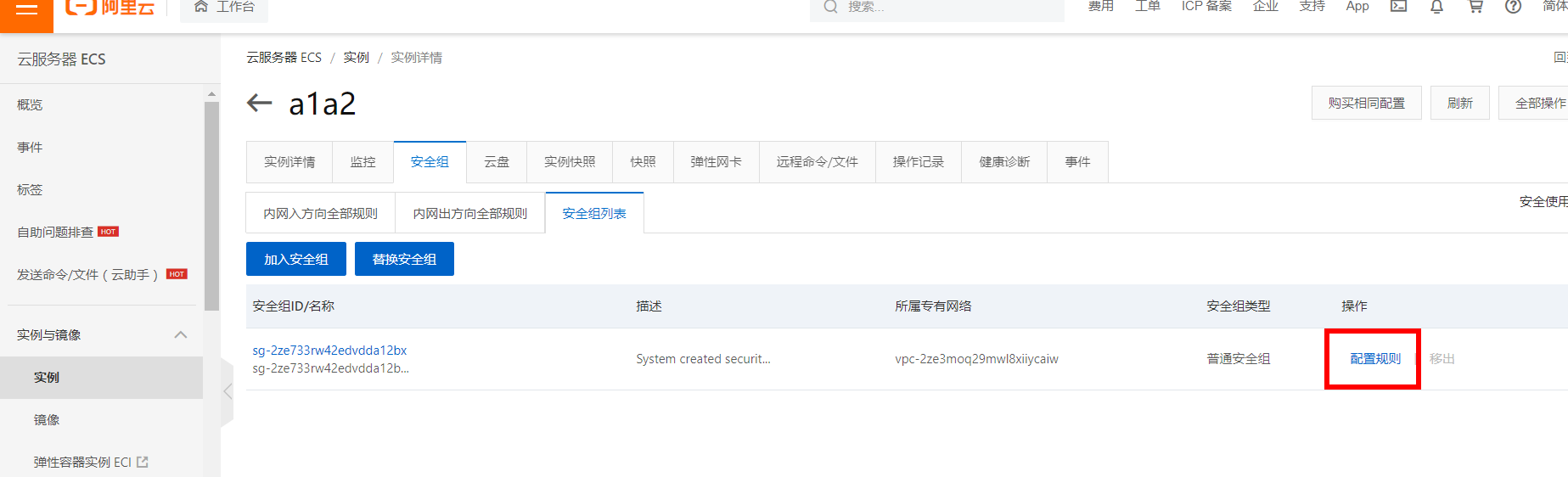The width and height of the screenshot is (1568, 477).
Task: Switch to the 实例详情 tab
Action: pos(289,162)
